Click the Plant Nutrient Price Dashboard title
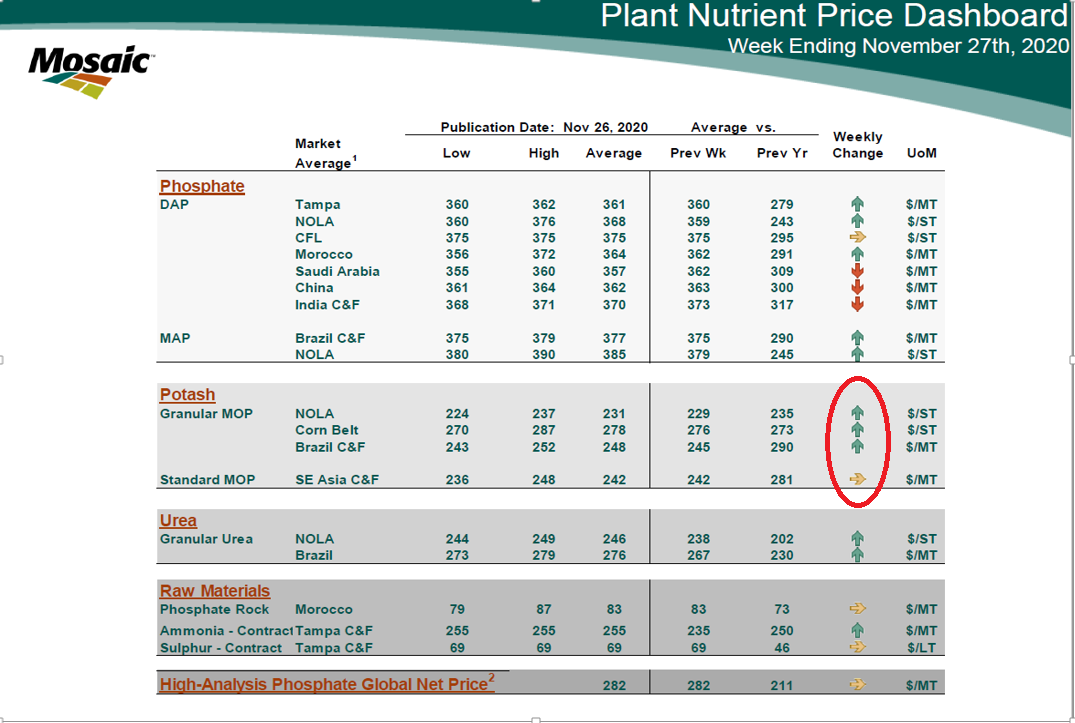This screenshot has width=1075, height=723. point(834,16)
